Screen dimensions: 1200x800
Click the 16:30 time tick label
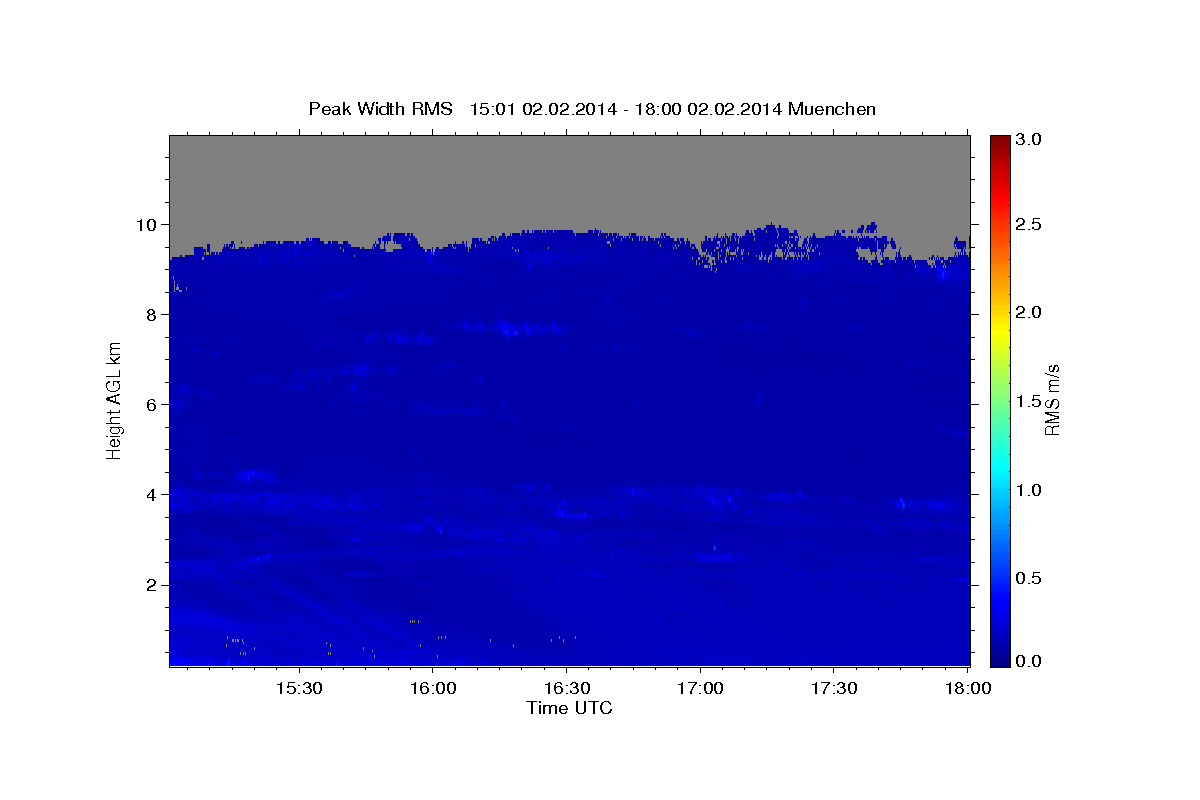566,689
